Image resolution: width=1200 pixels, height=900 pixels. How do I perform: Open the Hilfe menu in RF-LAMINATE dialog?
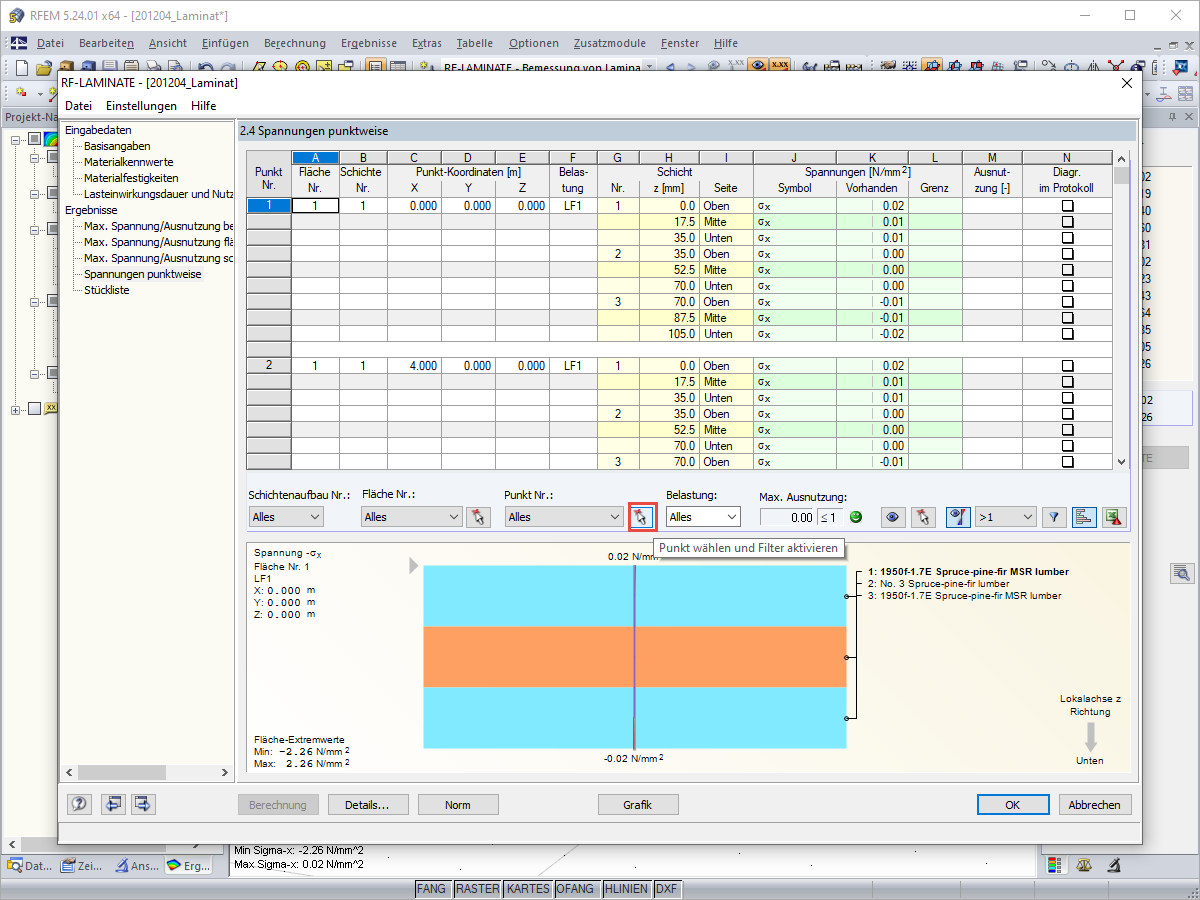point(203,106)
